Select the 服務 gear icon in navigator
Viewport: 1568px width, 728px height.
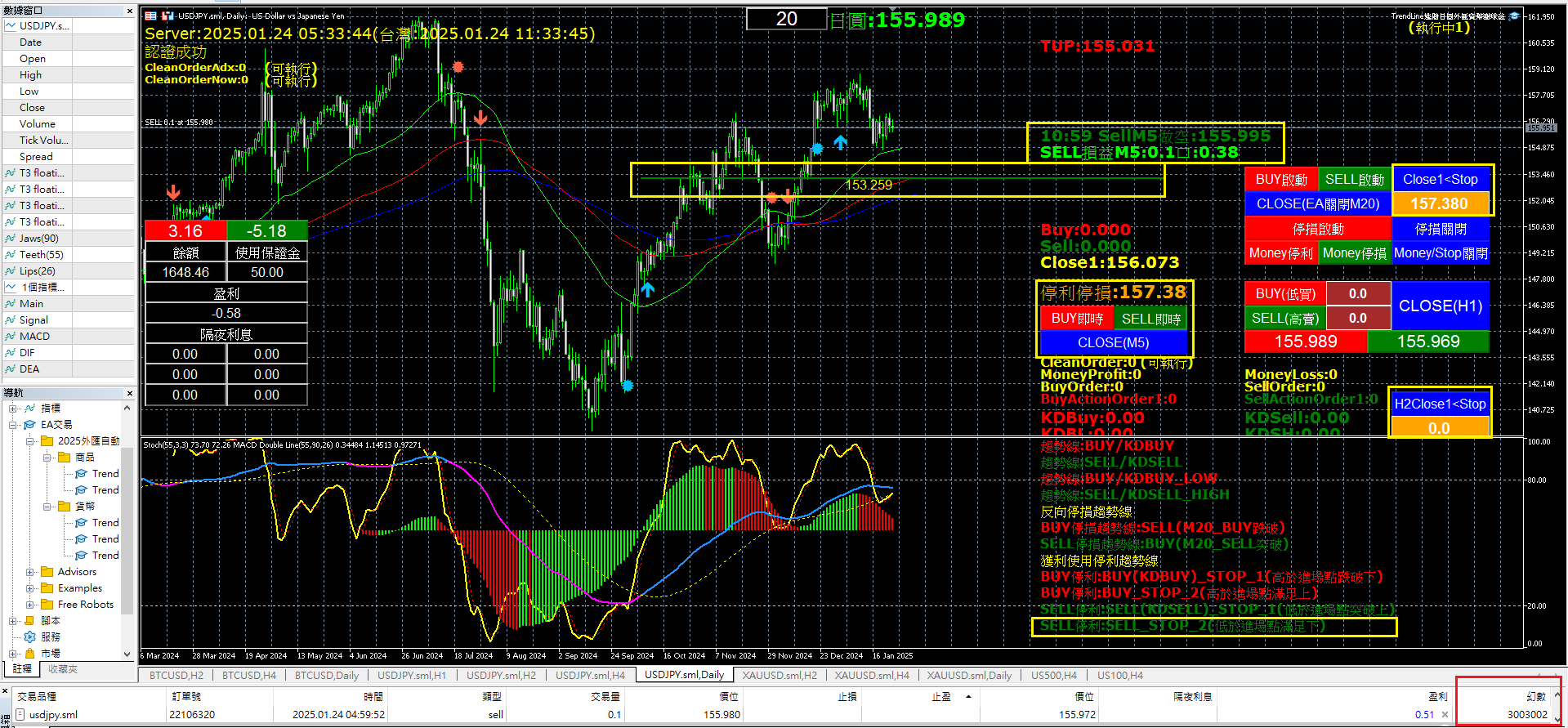(30, 636)
